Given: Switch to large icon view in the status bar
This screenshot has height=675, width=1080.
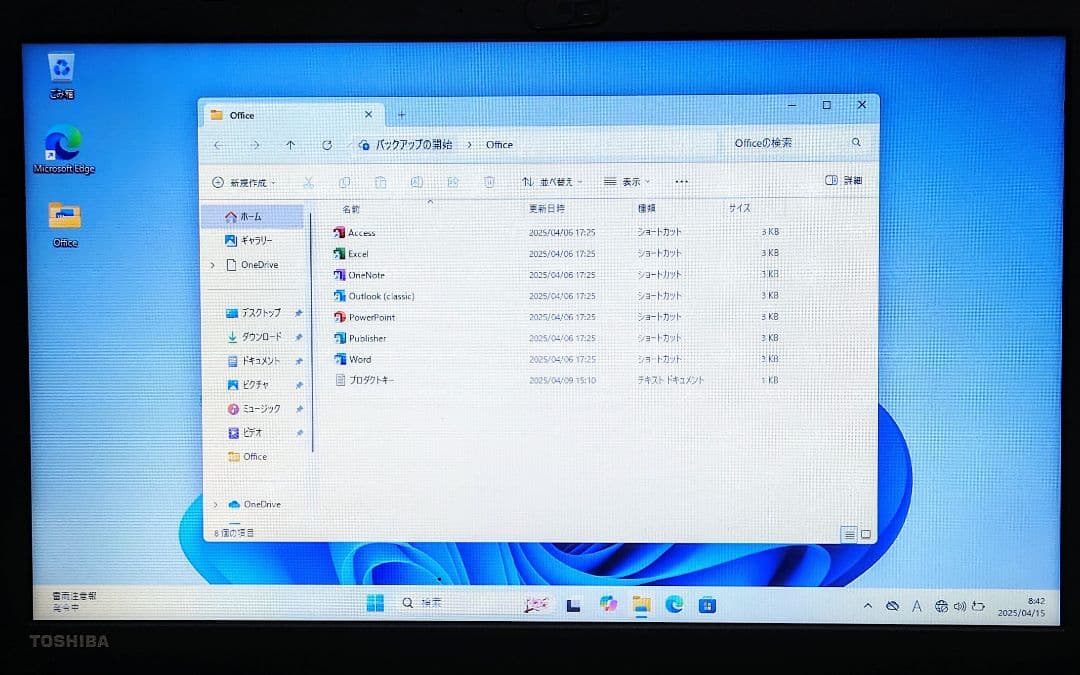Looking at the screenshot, I should pos(864,534).
